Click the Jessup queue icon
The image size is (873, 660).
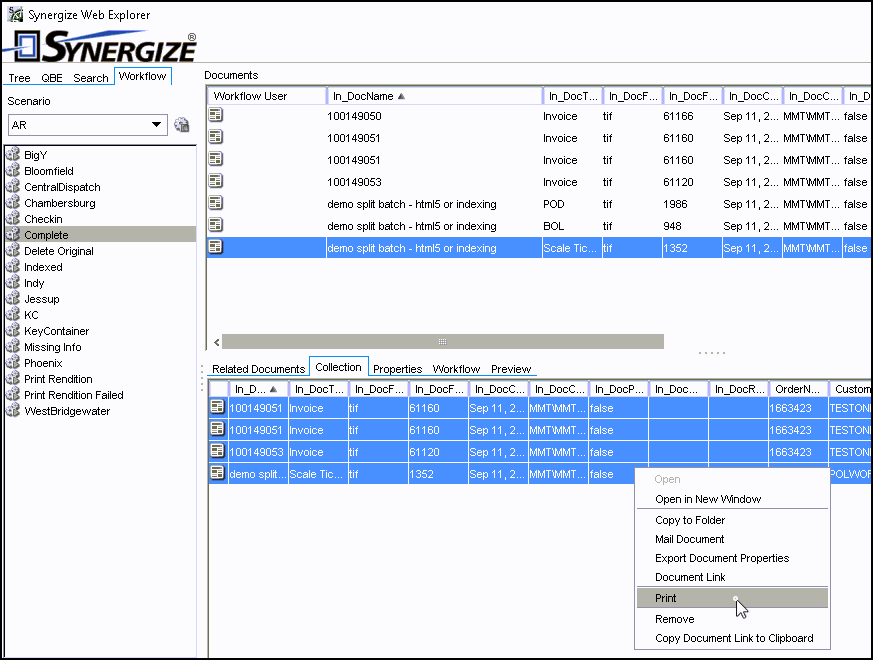click(x=13, y=299)
